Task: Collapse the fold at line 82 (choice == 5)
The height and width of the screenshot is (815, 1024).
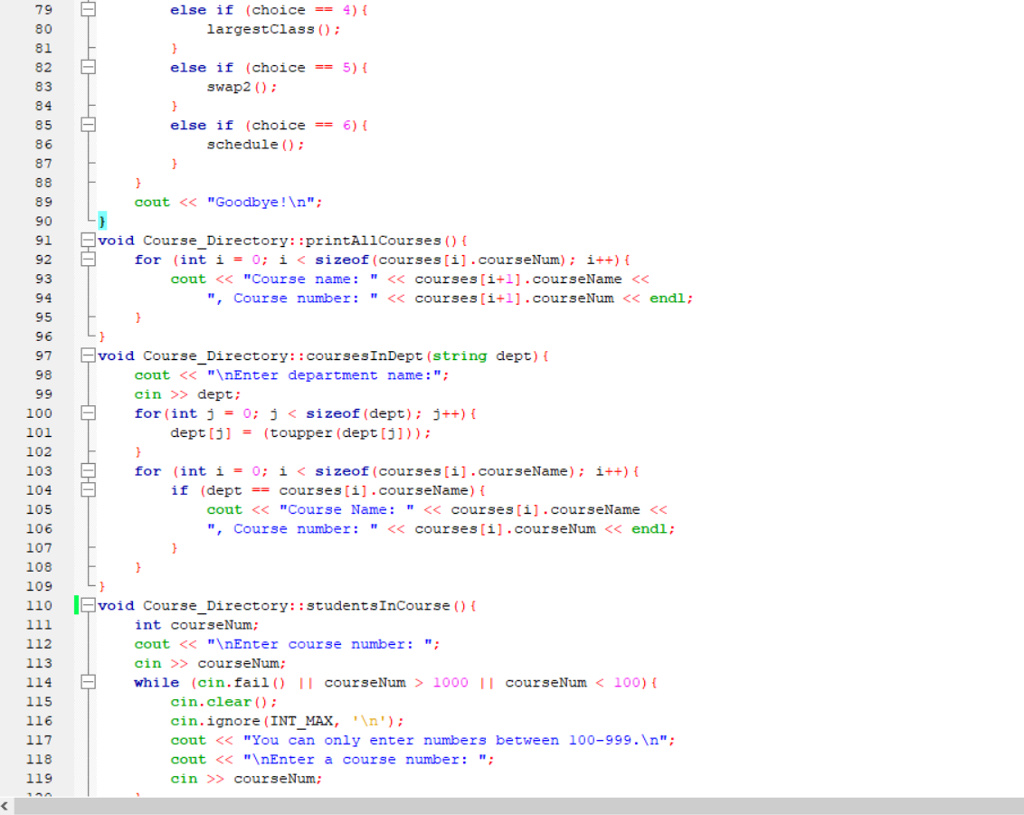Action: click(88, 67)
